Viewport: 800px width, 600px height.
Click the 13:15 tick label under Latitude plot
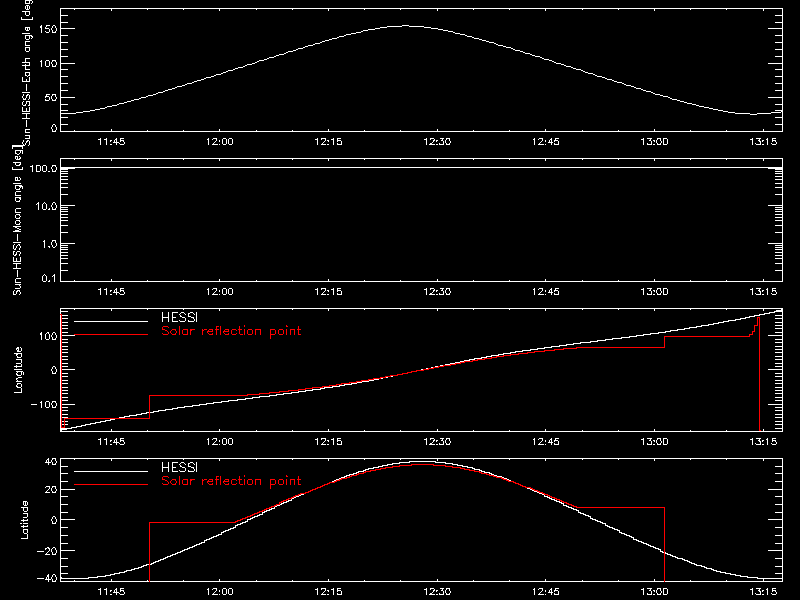pyautogui.click(x=763, y=592)
